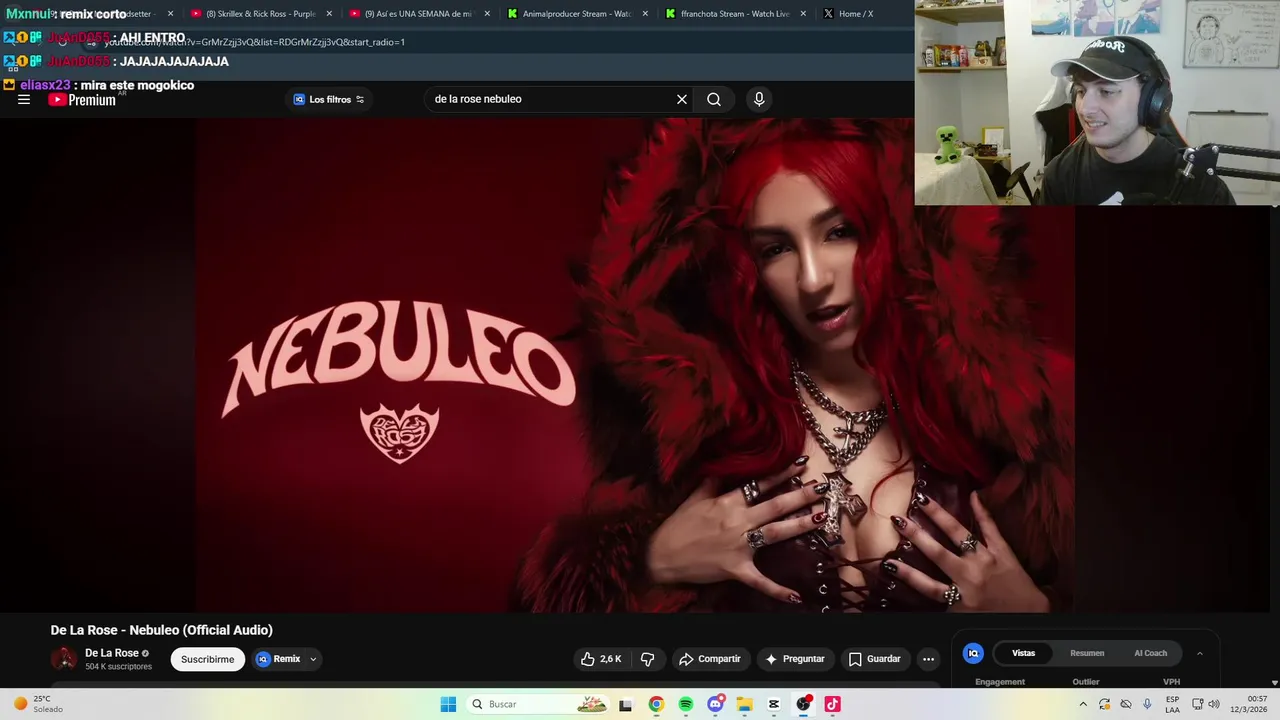The image size is (1280, 720).
Task: Open Discord from taskbar
Action: [x=715, y=704]
